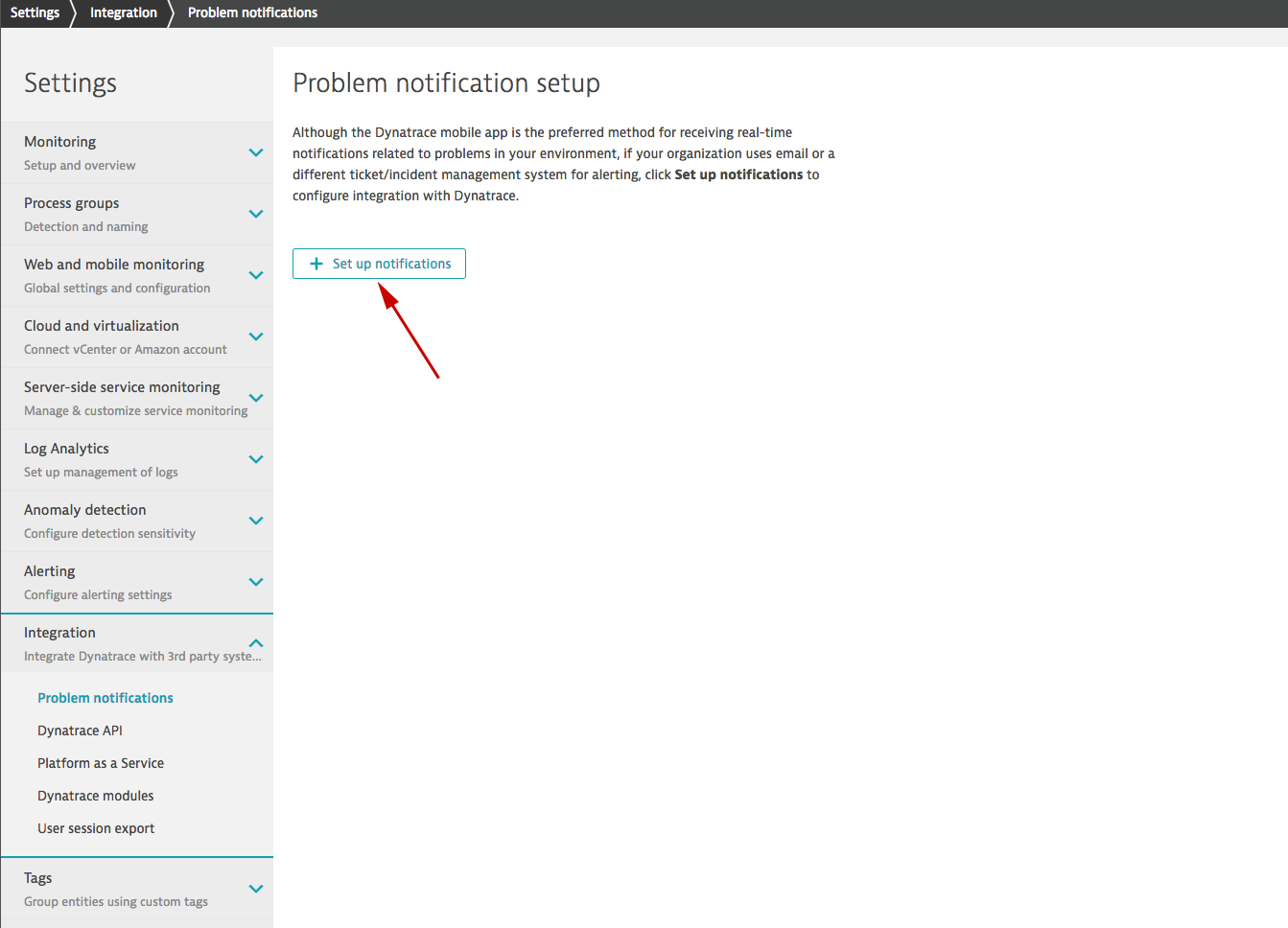This screenshot has height=928, width=1288.
Task: Expand the Monitoring section chevron
Action: pyautogui.click(x=256, y=152)
